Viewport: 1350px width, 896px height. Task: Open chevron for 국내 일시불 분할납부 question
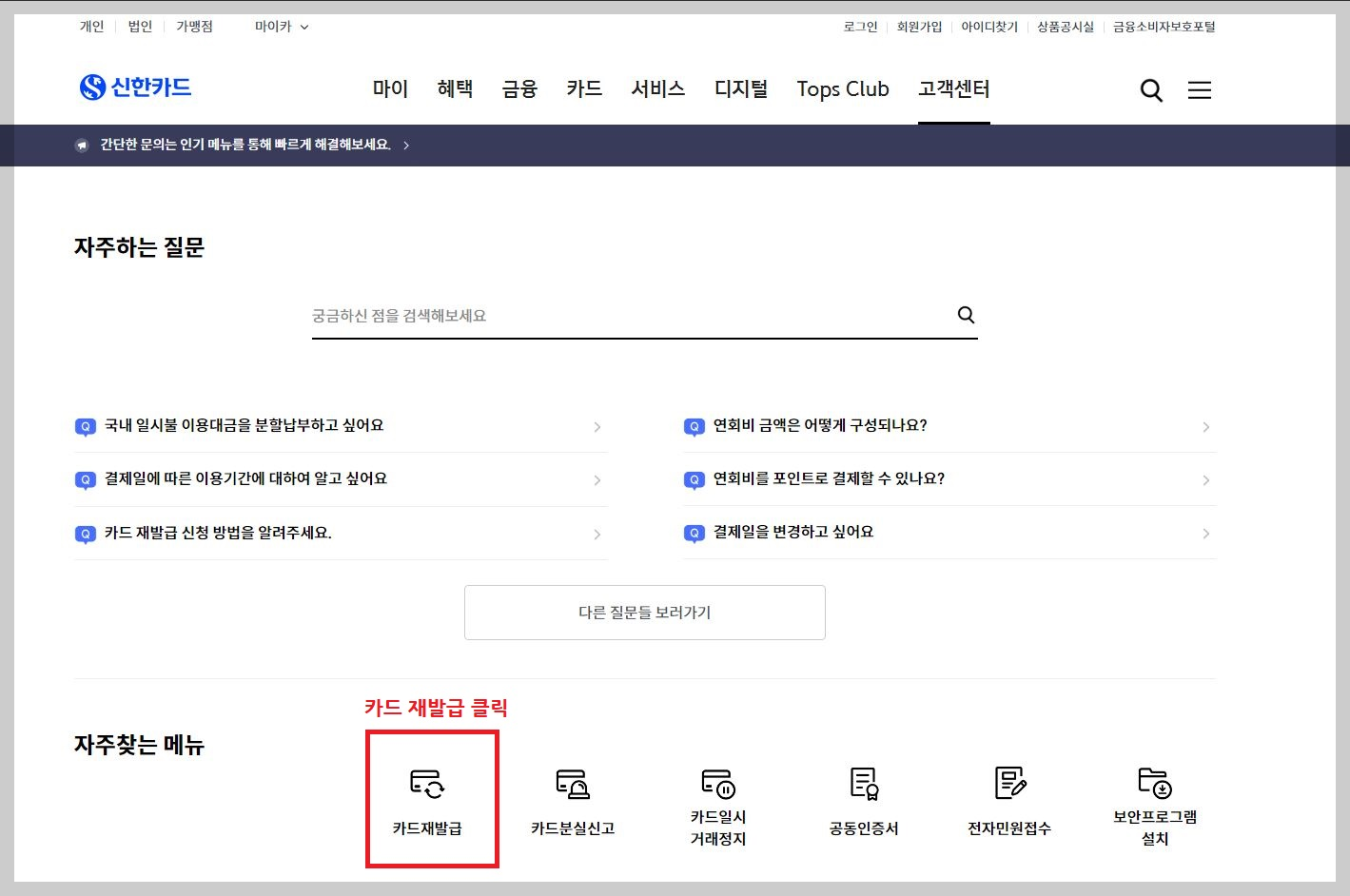tap(597, 427)
